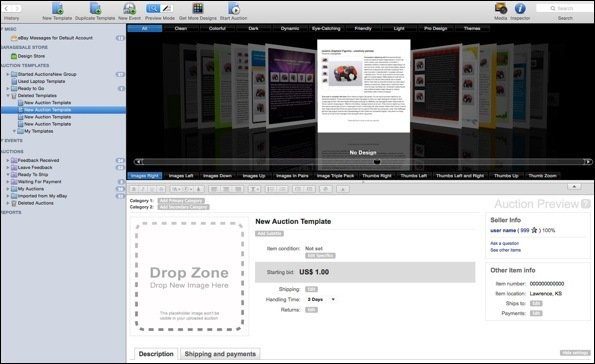The height and width of the screenshot is (364, 595).
Task: Expand the Started Auctions group
Action: [8, 74]
